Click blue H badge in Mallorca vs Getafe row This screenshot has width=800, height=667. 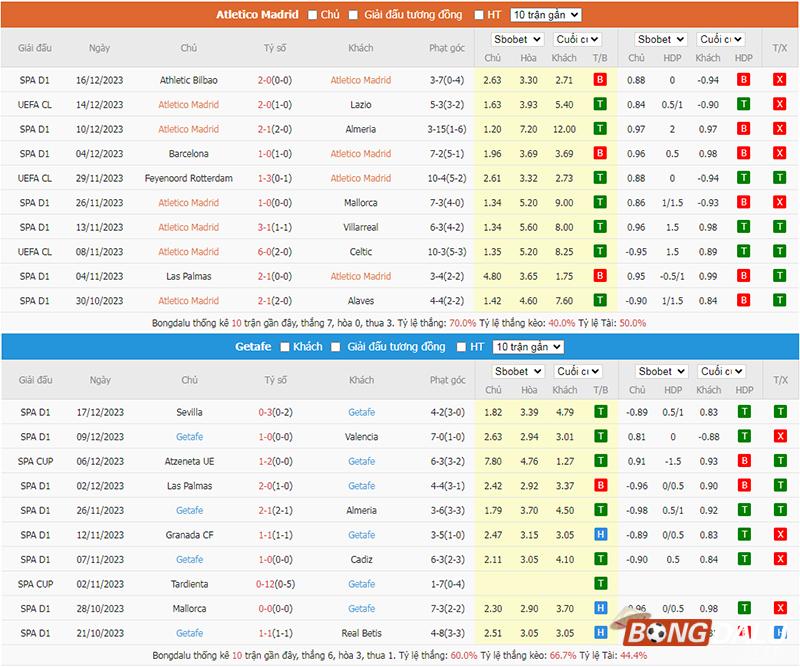[600, 608]
